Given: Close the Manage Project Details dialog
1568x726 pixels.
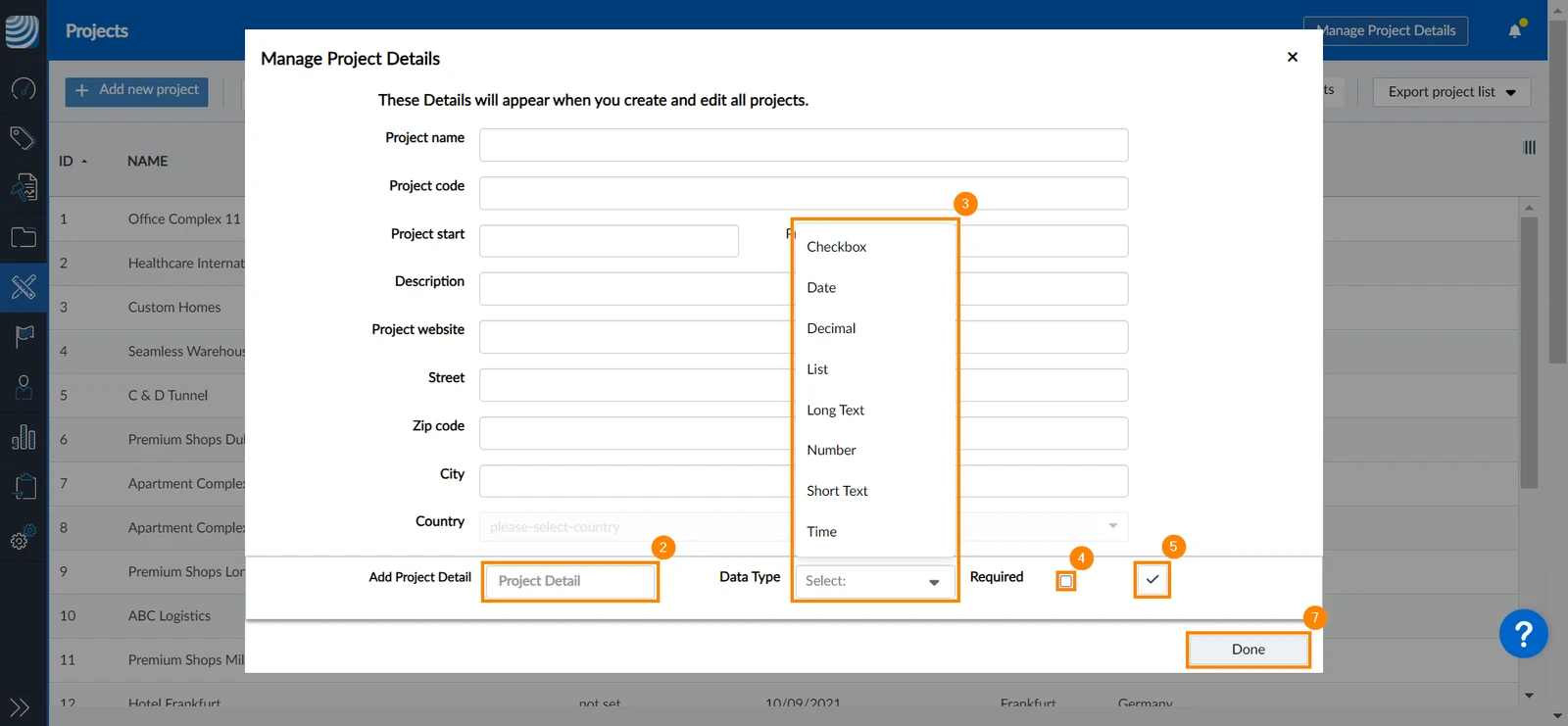Looking at the screenshot, I should point(1293,57).
